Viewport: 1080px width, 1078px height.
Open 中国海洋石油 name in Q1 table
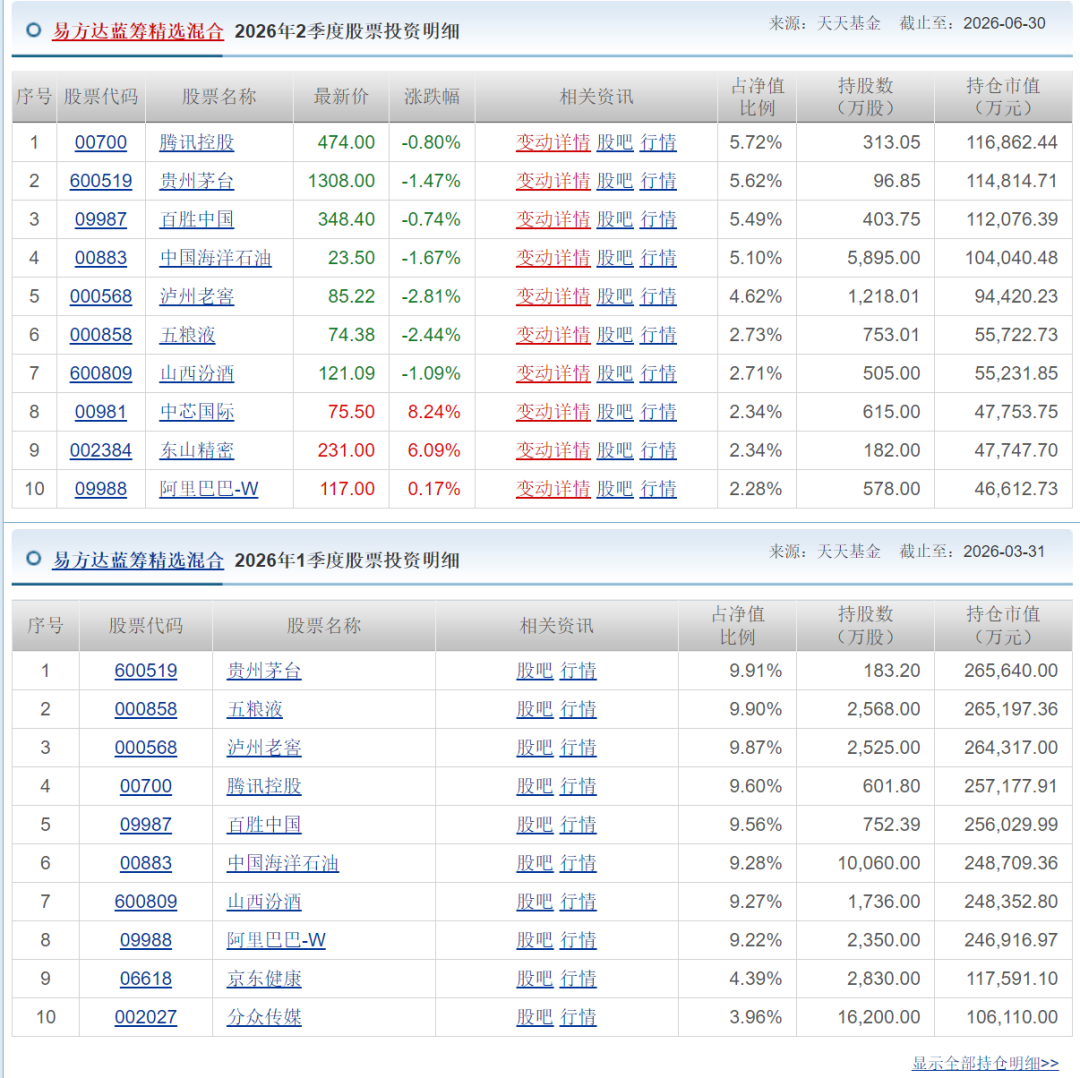pos(283,864)
